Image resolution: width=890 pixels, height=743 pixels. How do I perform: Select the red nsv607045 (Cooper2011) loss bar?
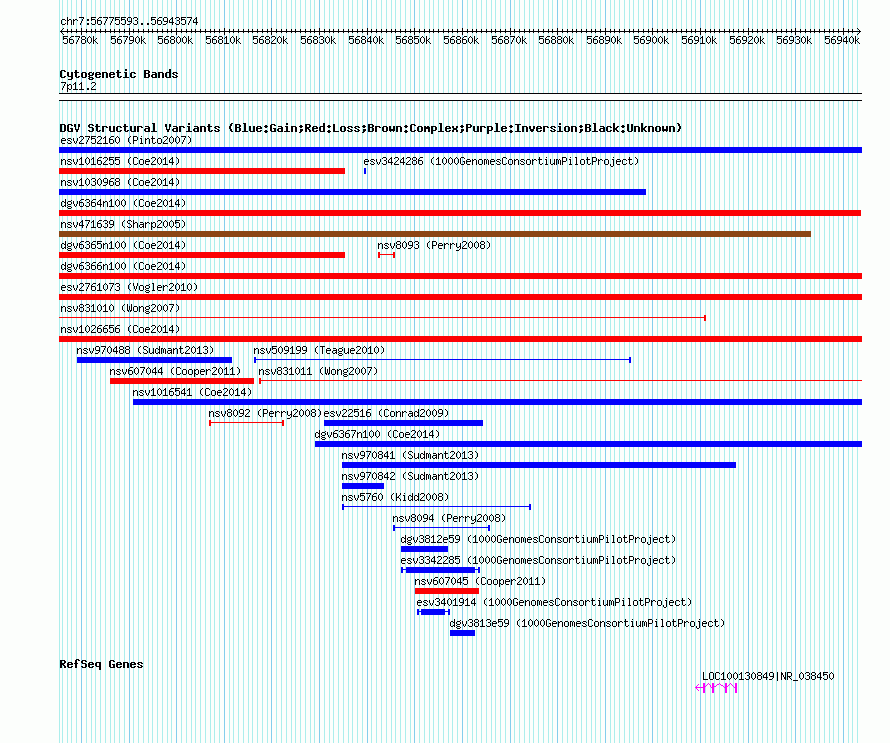[447, 591]
